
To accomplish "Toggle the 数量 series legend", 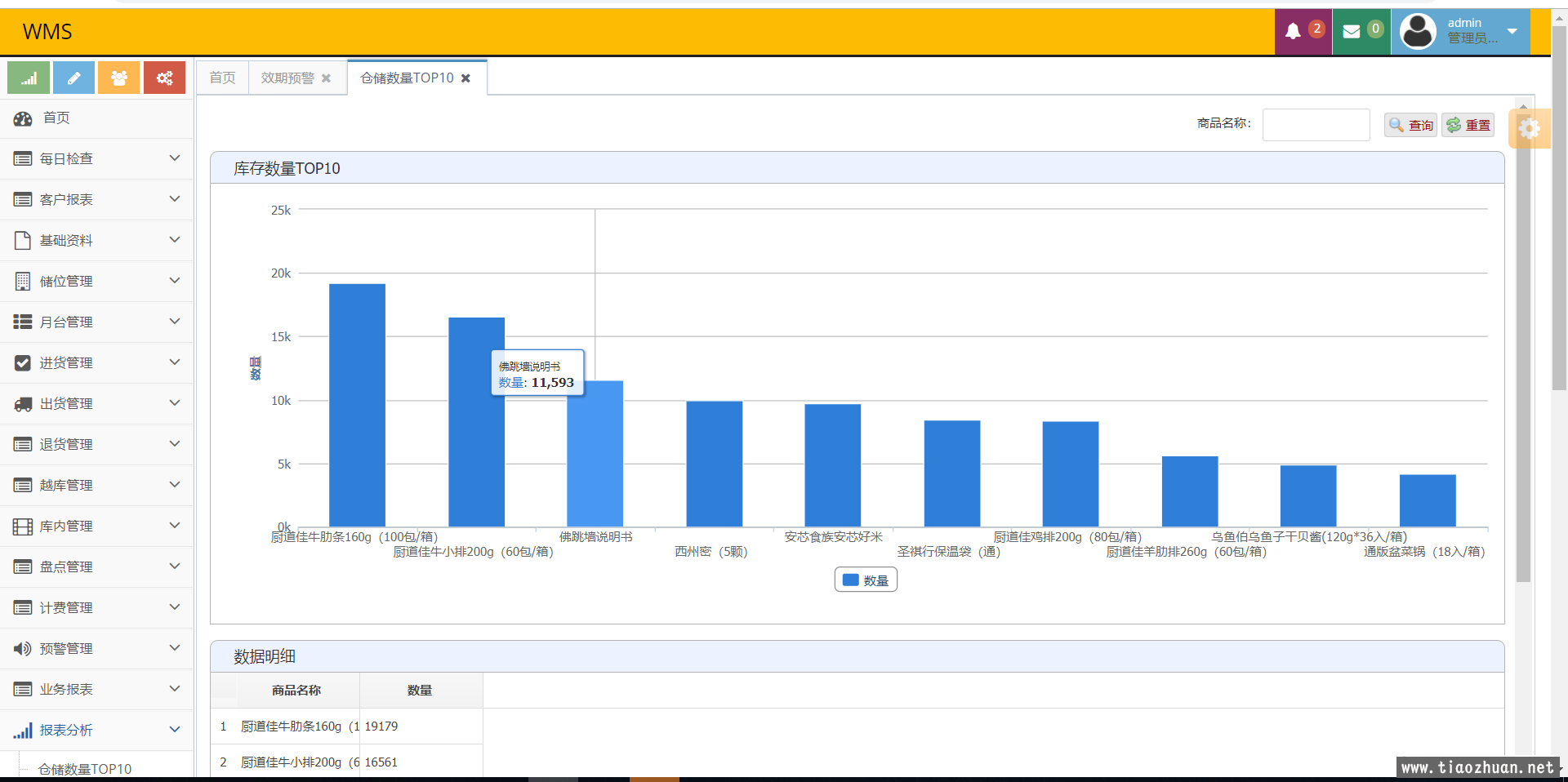I will (866, 580).
